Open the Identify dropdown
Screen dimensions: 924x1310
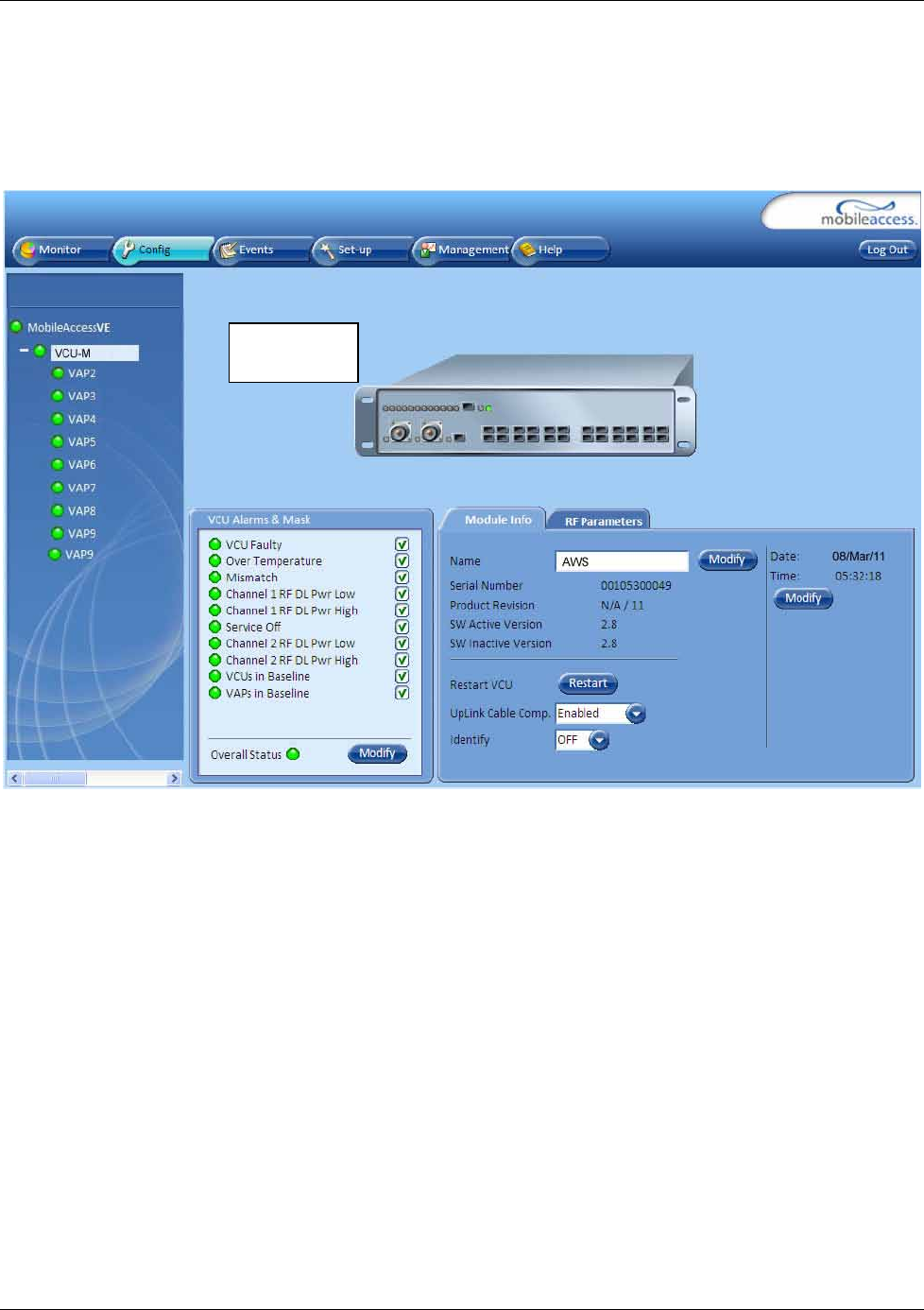[599, 740]
